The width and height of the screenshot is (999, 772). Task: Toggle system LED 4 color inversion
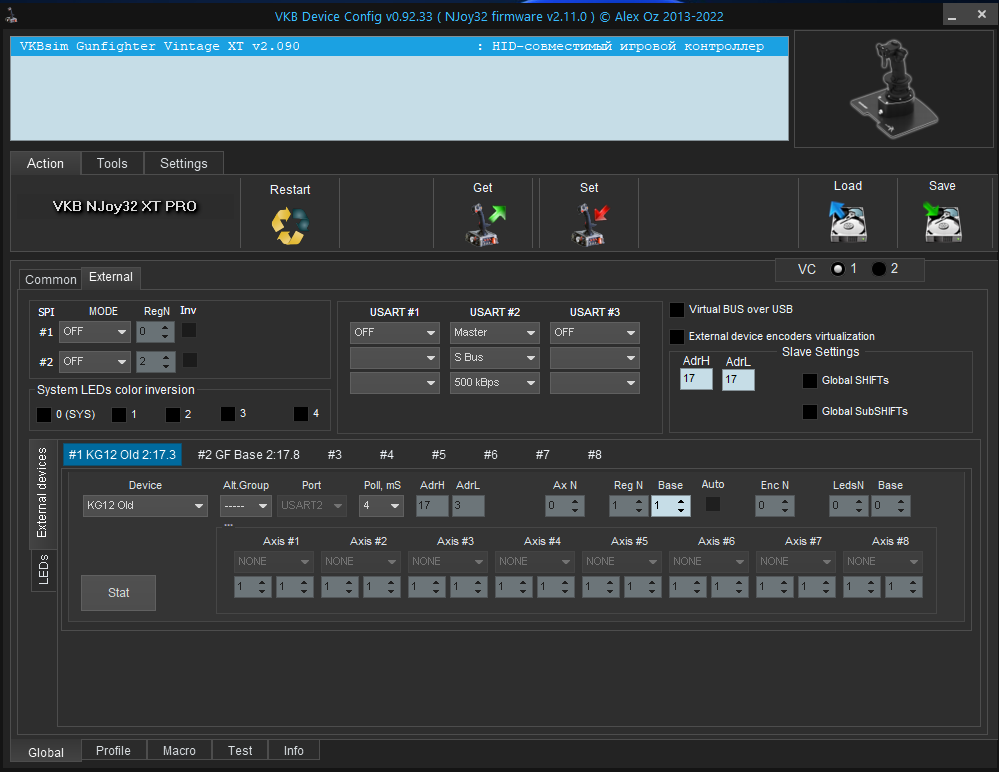(301, 414)
